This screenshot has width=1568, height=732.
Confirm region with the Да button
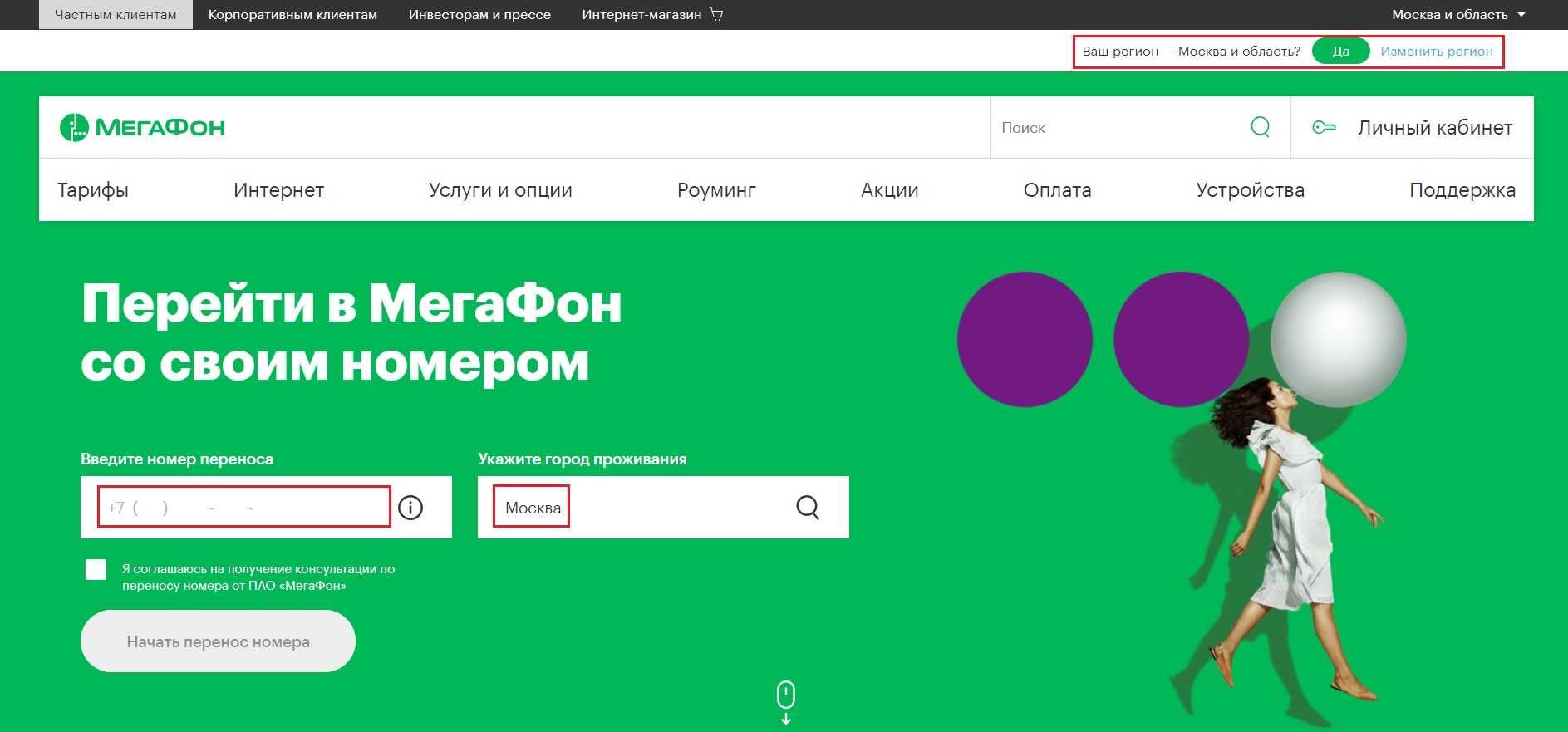[x=1340, y=52]
